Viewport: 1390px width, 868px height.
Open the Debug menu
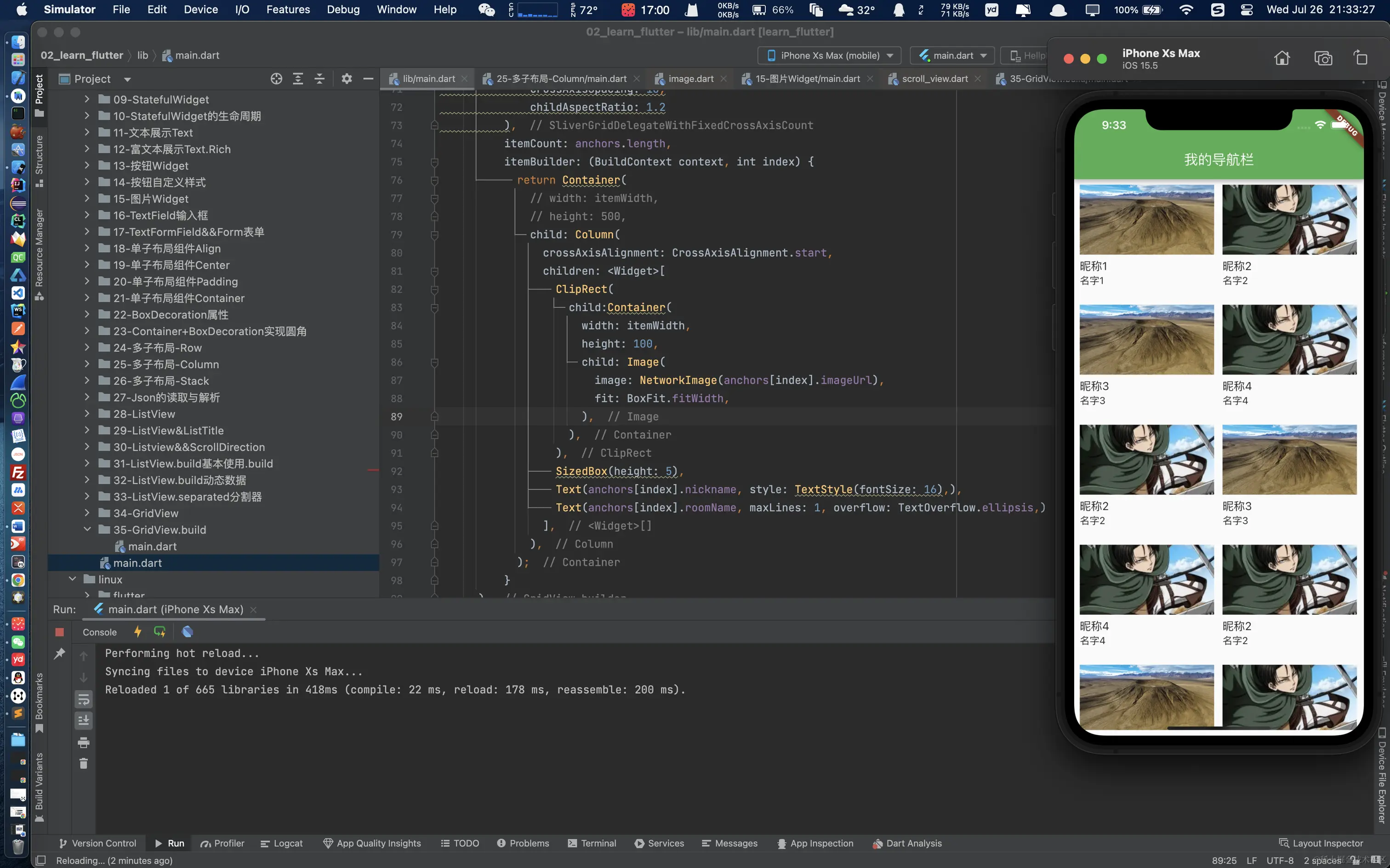[x=343, y=10]
